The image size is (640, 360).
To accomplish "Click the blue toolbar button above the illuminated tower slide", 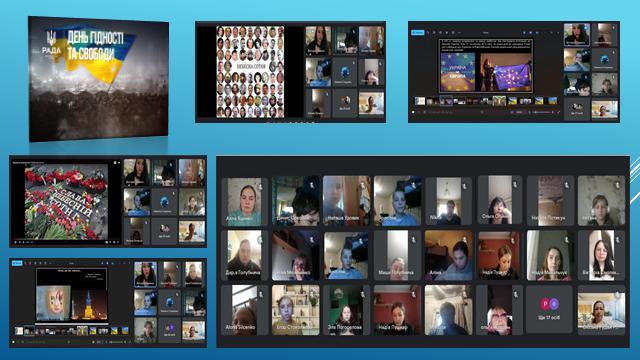I will coord(17,263).
